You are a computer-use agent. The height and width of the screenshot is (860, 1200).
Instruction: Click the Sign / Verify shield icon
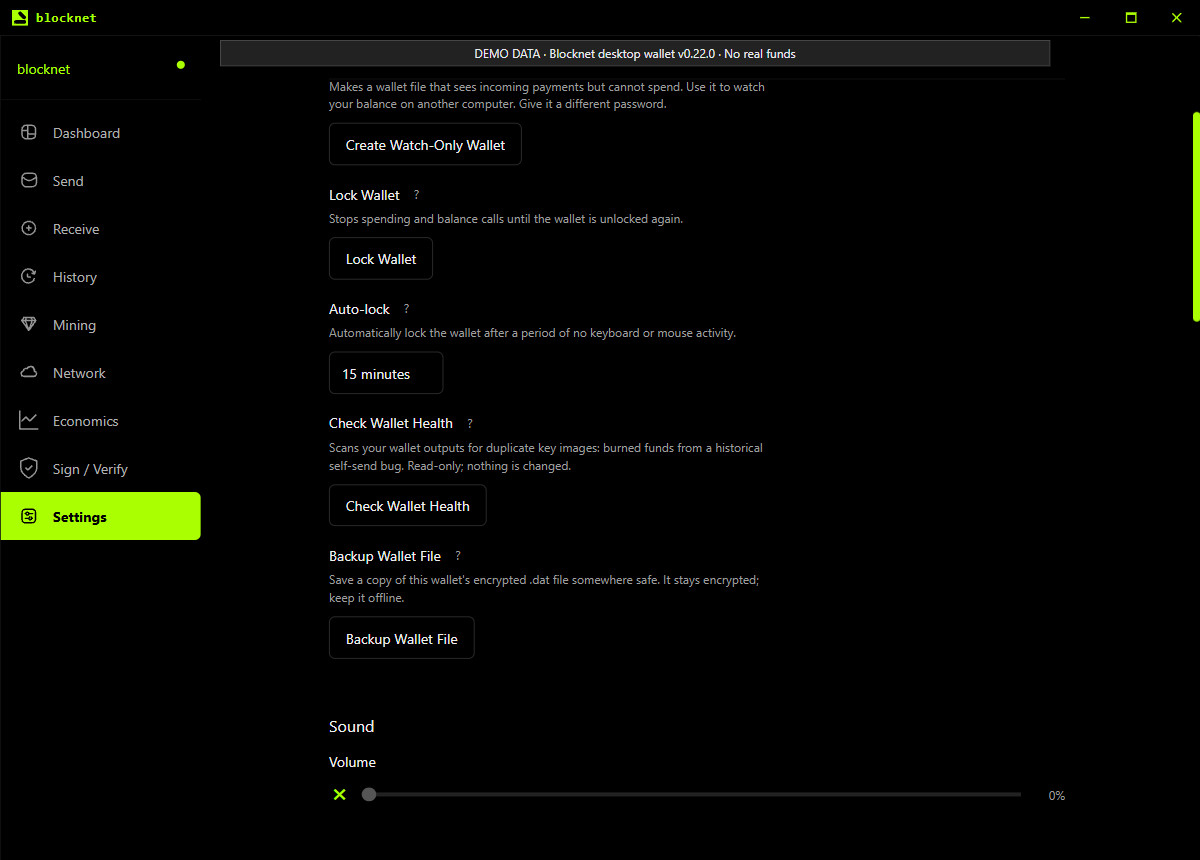[29, 469]
